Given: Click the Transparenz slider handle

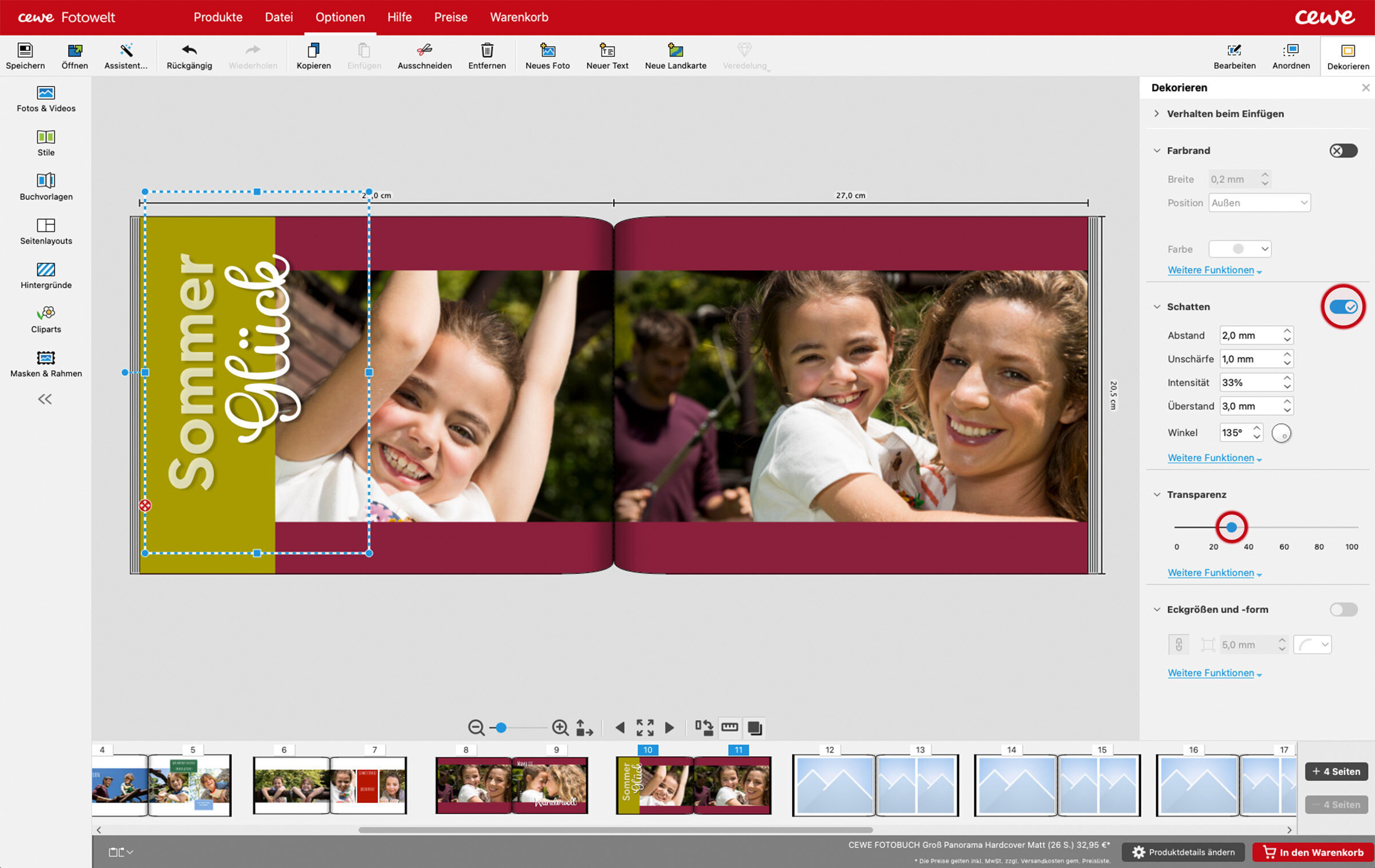Looking at the screenshot, I should tap(1231, 527).
